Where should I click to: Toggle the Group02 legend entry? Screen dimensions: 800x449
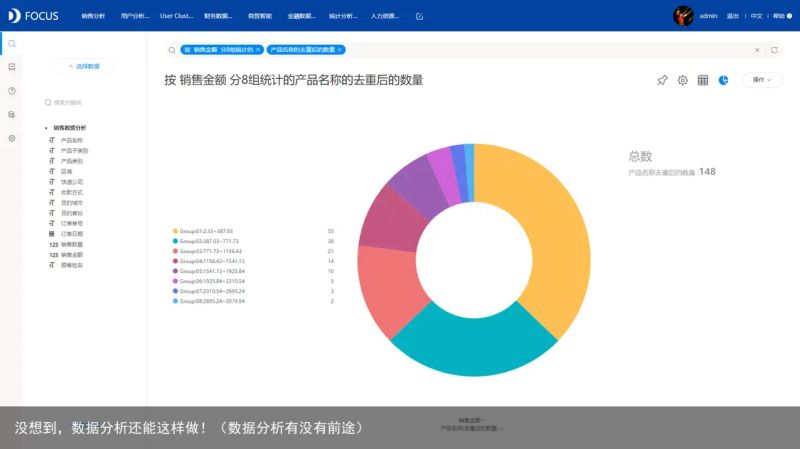[206, 241]
